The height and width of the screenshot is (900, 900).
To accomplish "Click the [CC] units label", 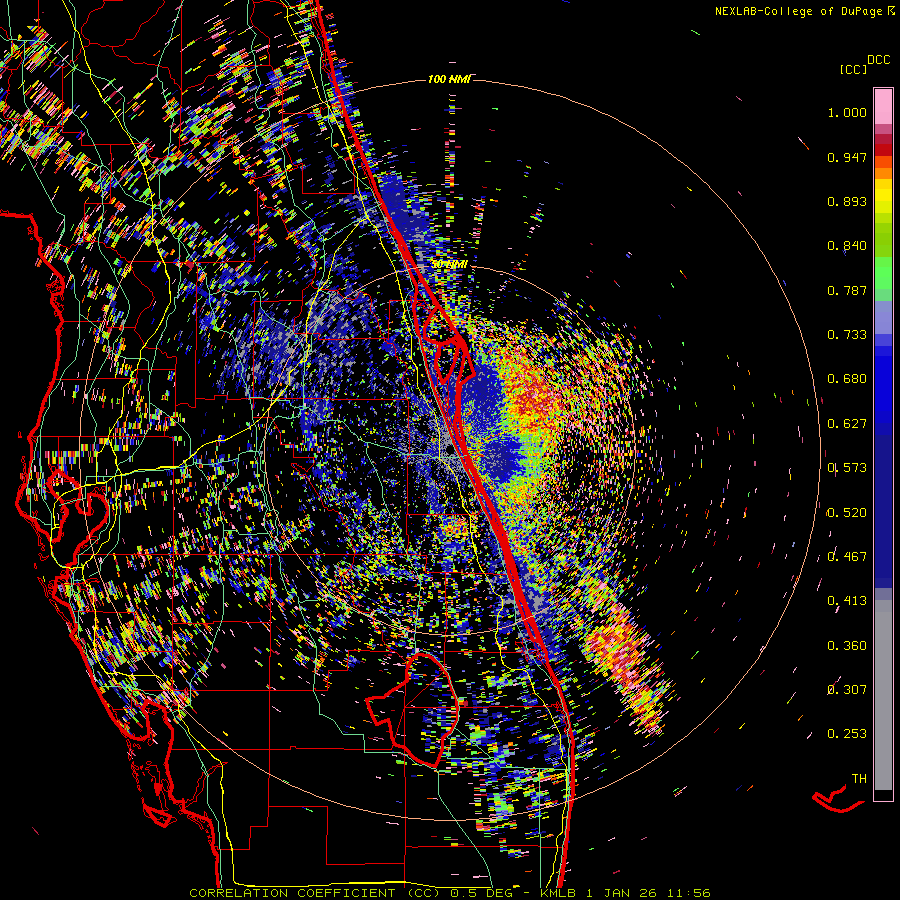I will click(853, 69).
